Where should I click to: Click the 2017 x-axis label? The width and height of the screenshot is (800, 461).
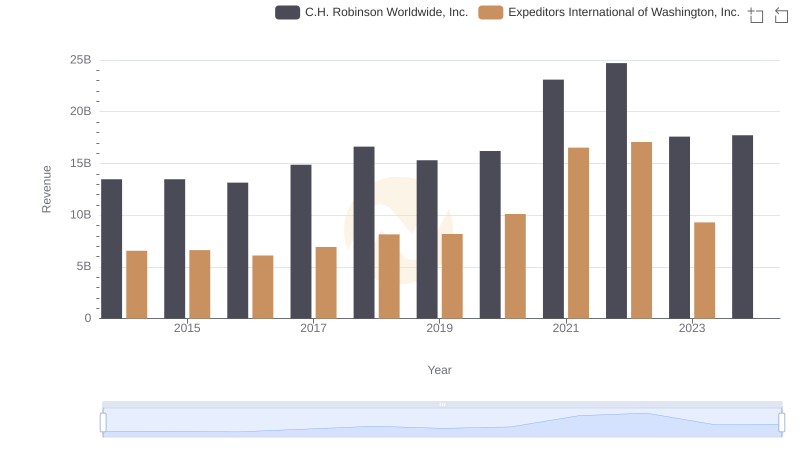pyautogui.click(x=313, y=328)
